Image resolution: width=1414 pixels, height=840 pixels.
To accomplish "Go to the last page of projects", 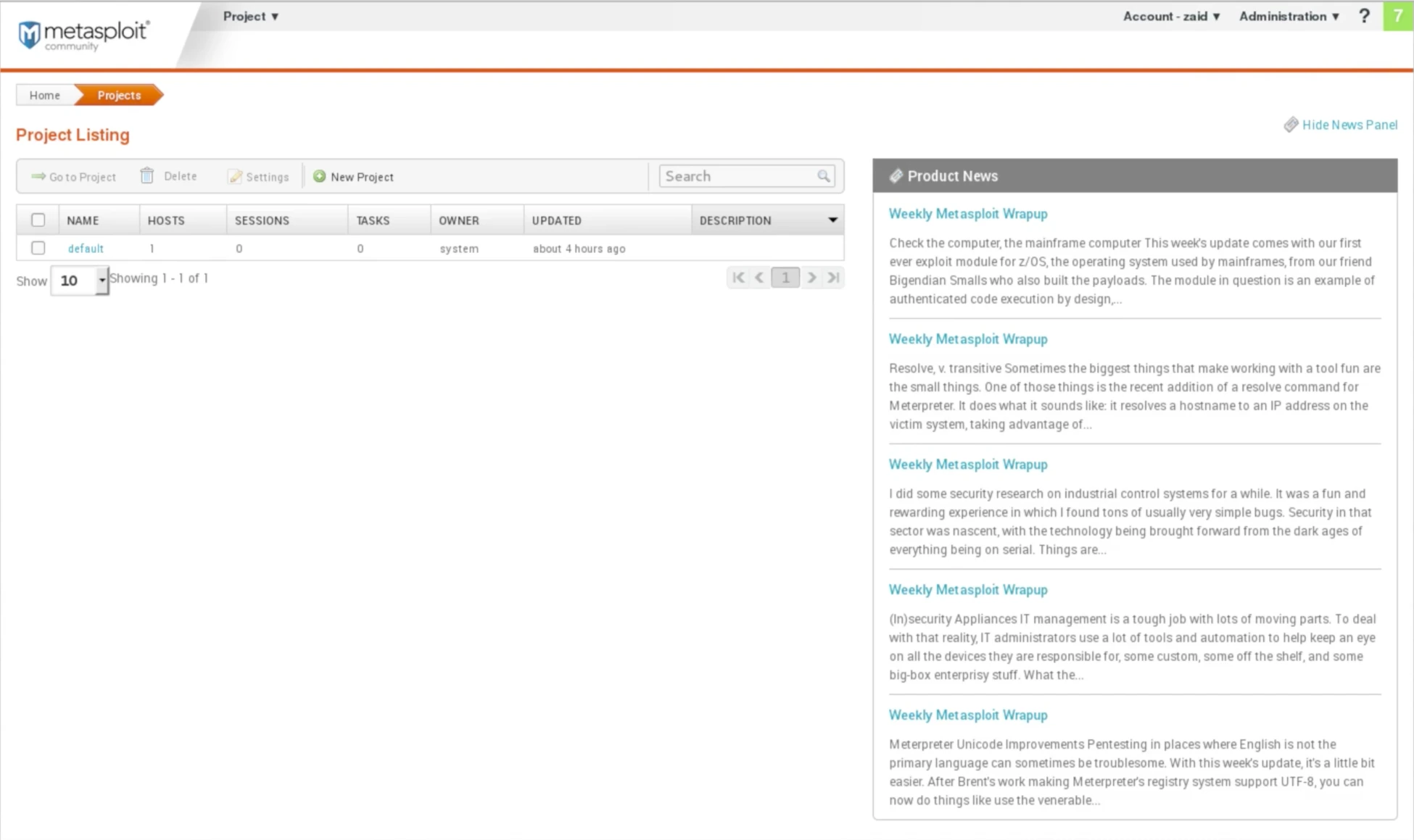I will tap(834, 278).
